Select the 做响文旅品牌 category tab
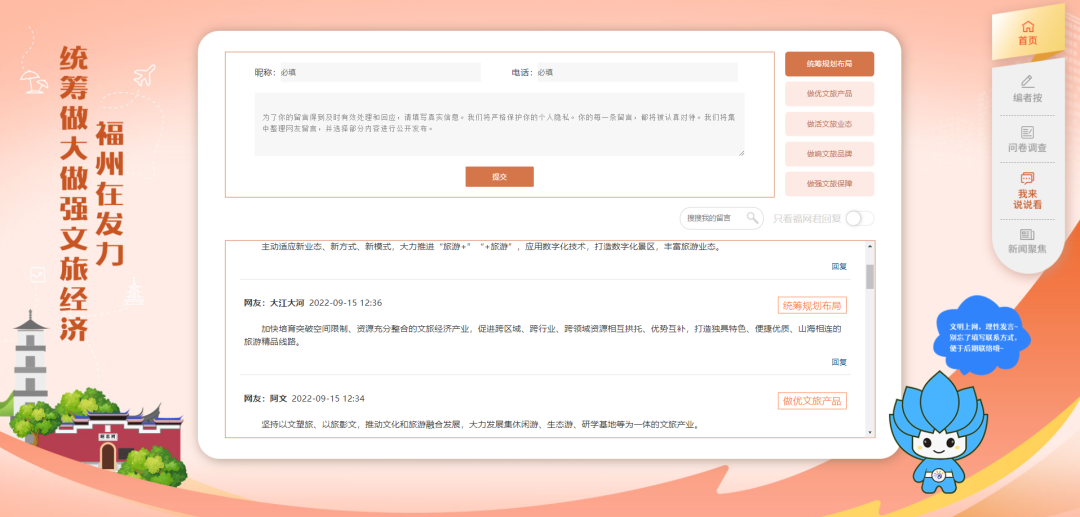 829,154
